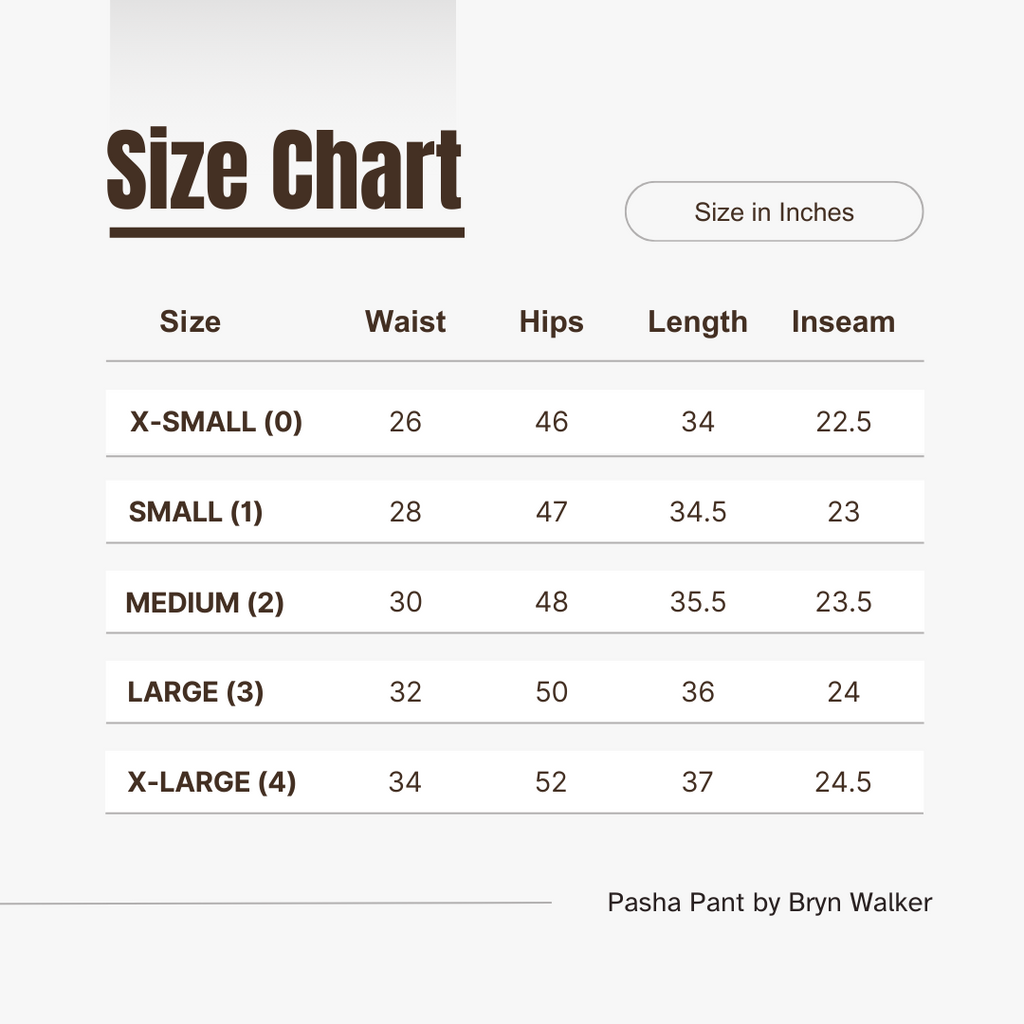Select the MEDIUM inseam value 23.5

click(x=843, y=602)
